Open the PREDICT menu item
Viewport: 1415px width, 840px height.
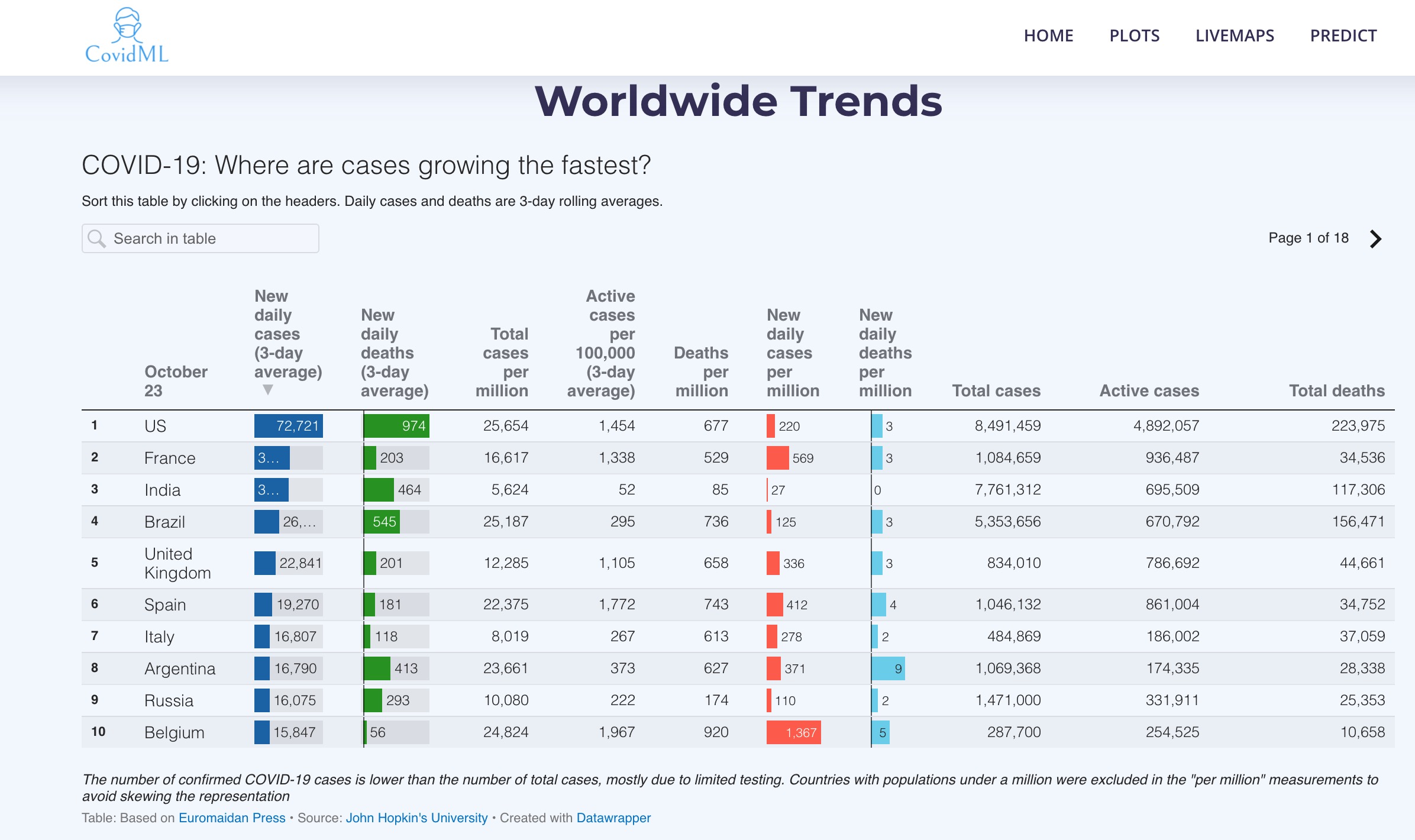click(x=1343, y=35)
